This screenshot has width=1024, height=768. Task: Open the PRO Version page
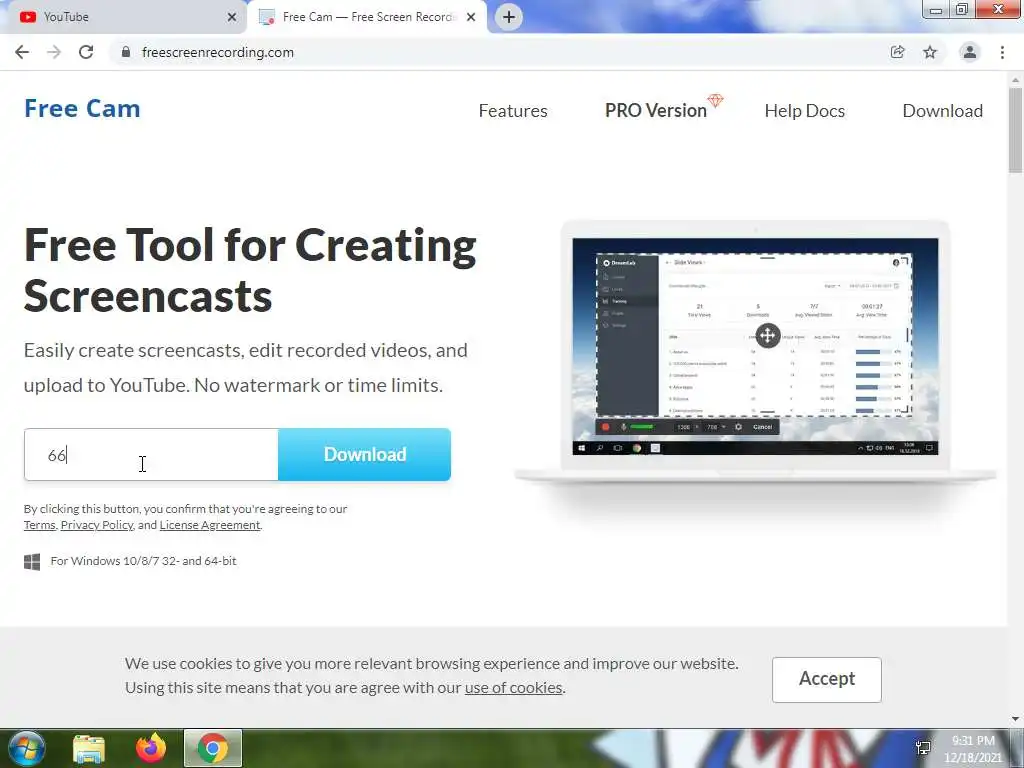point(656,110)
